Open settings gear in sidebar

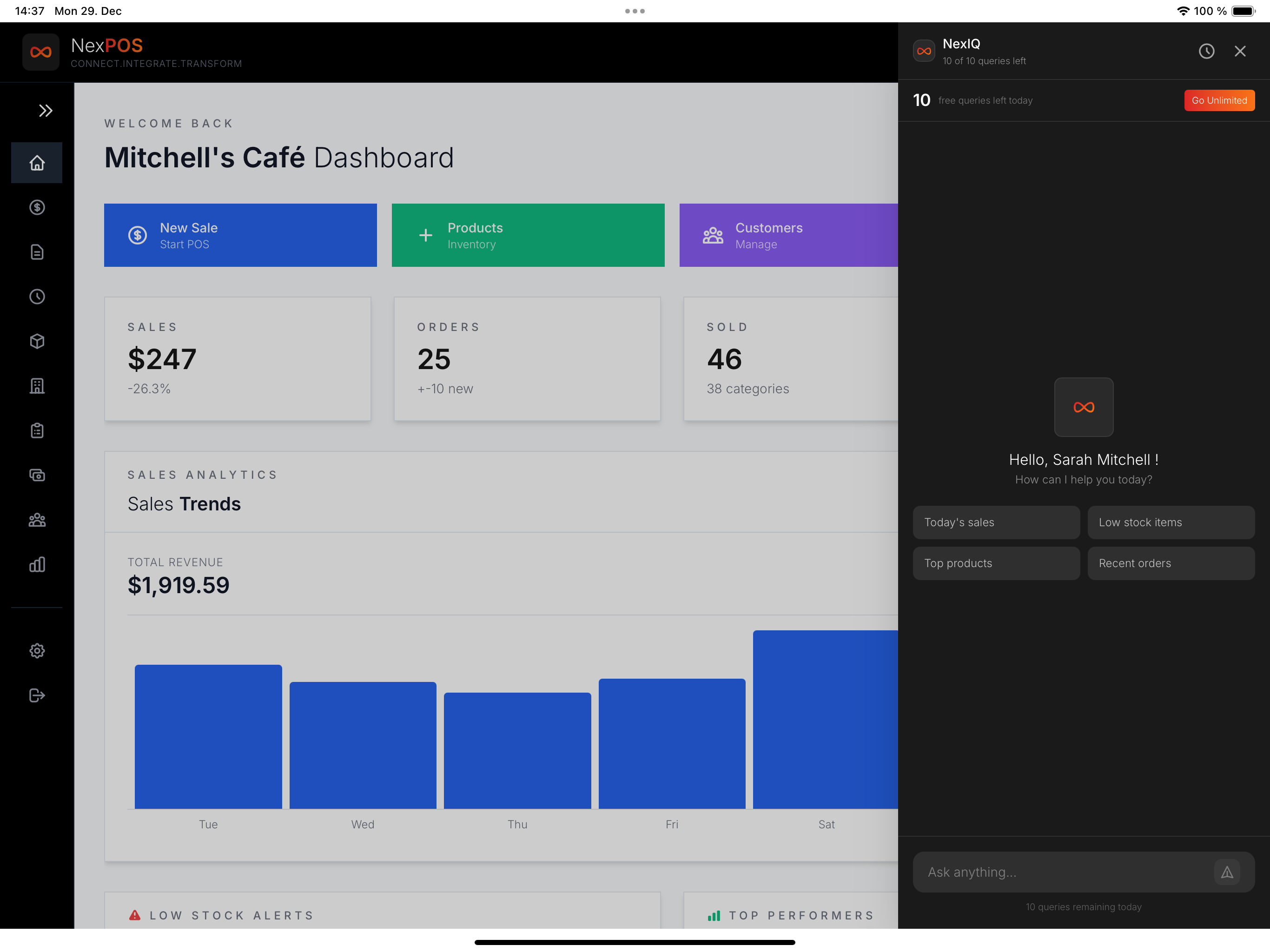tap(37, 651)
